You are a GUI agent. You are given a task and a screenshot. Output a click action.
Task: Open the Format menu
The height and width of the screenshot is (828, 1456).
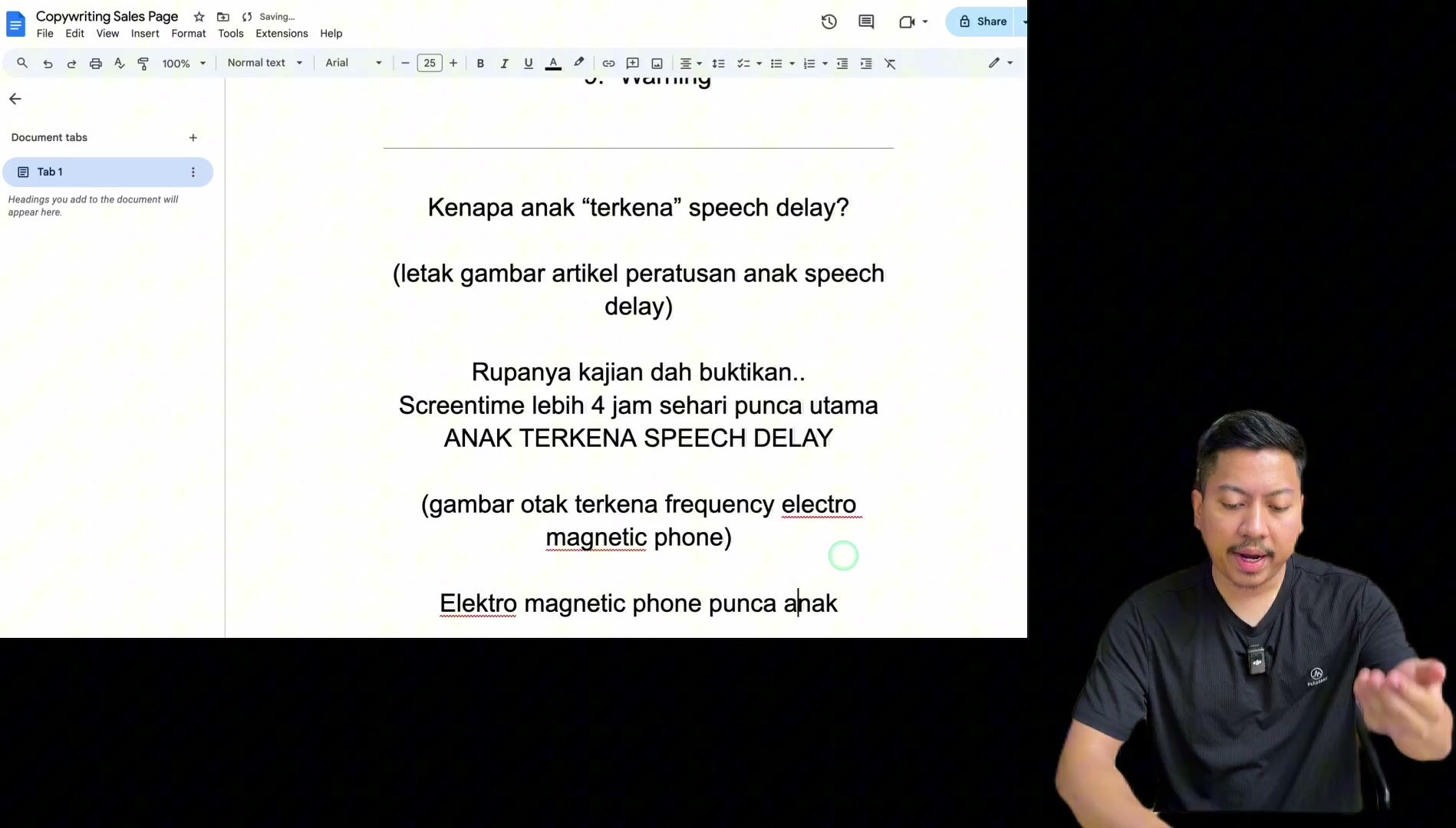pos(189,34)
